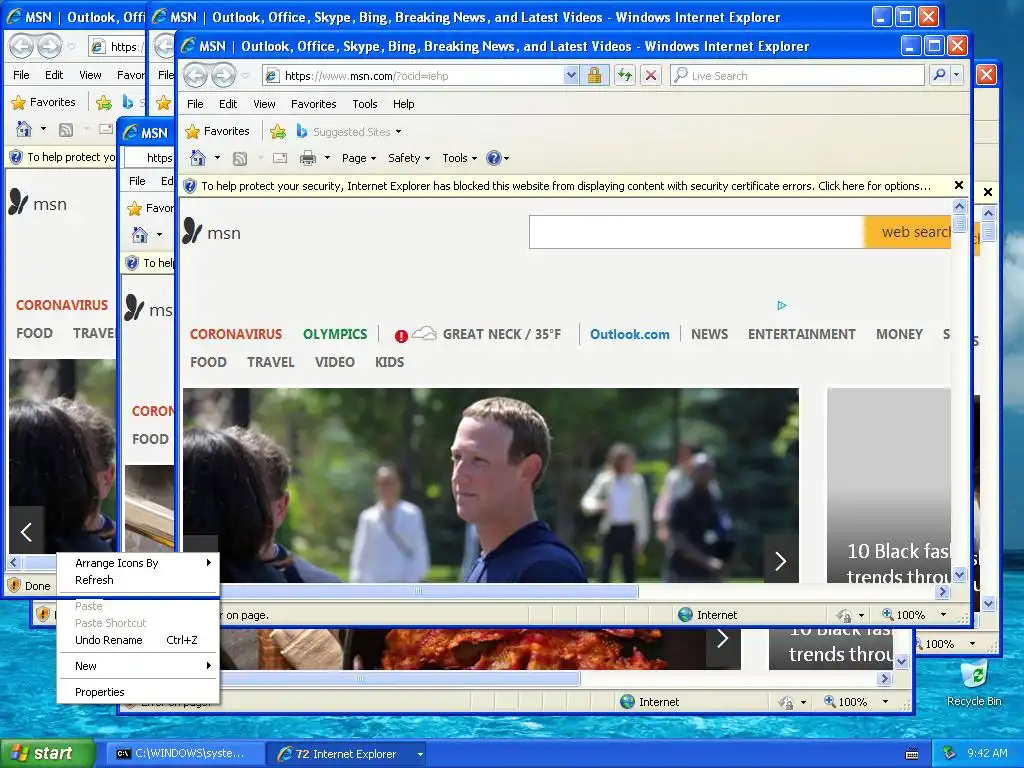Click the OLYMPICS navigation link
The height and width of the screenshot is (768, 1024).
(335, 334)
